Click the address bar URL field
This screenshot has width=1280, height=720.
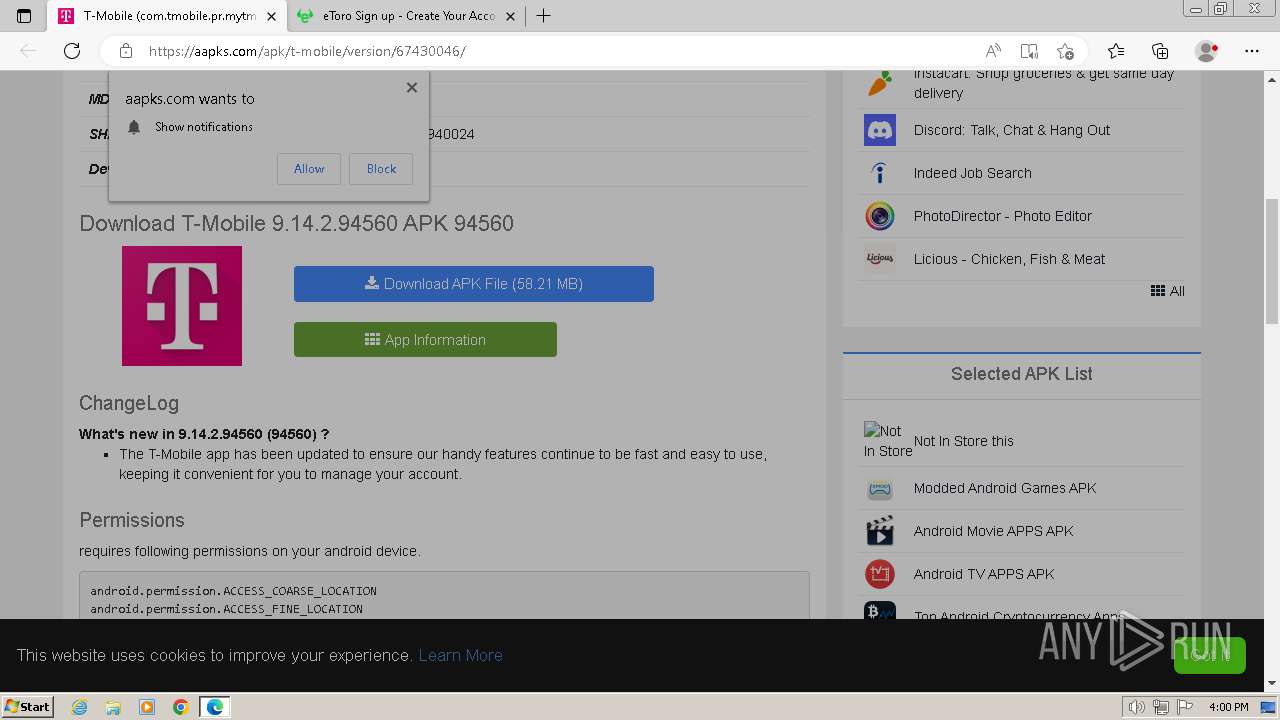560,51
